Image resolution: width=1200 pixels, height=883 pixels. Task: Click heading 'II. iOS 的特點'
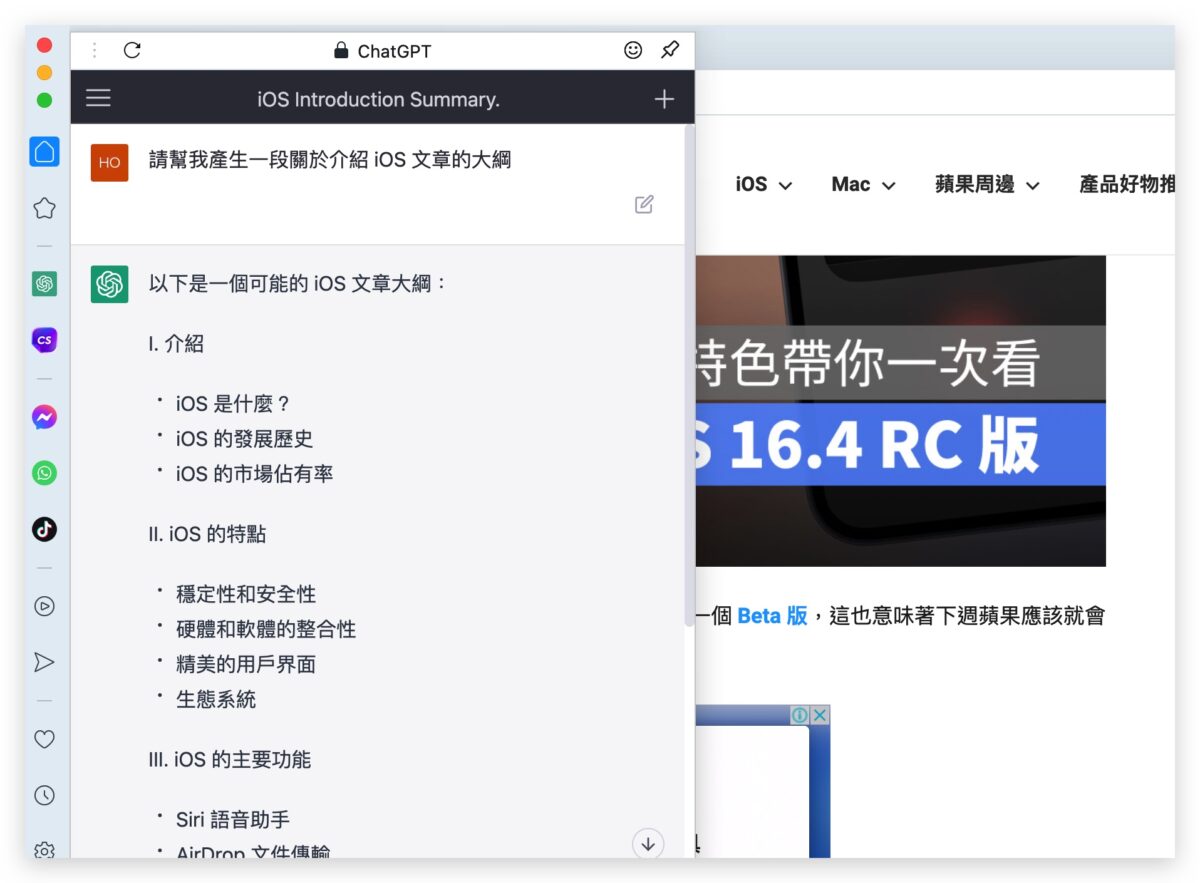tap(207, 534)
